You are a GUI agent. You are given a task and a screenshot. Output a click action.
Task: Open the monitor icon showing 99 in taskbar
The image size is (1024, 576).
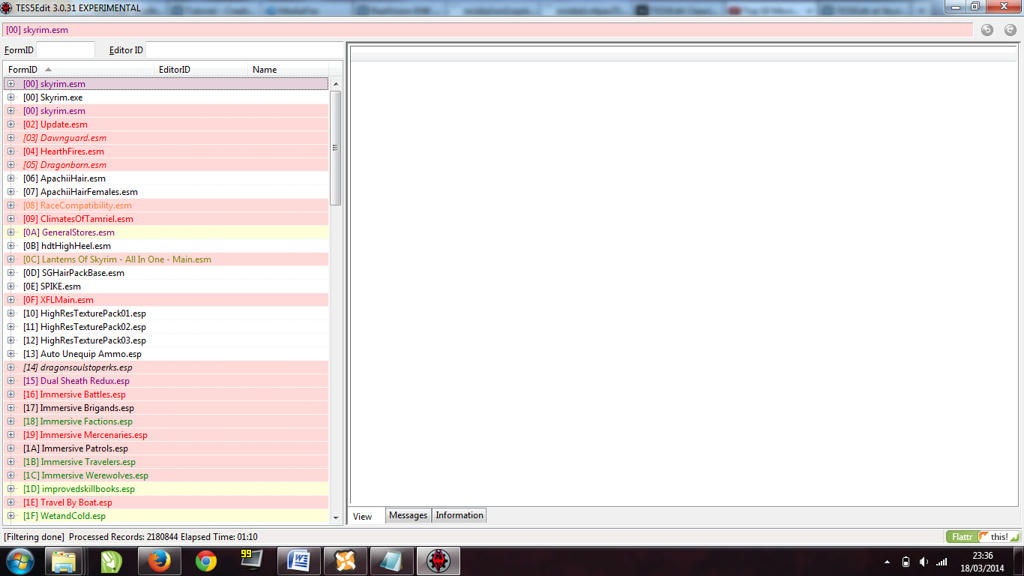click(x=251, y=560)
